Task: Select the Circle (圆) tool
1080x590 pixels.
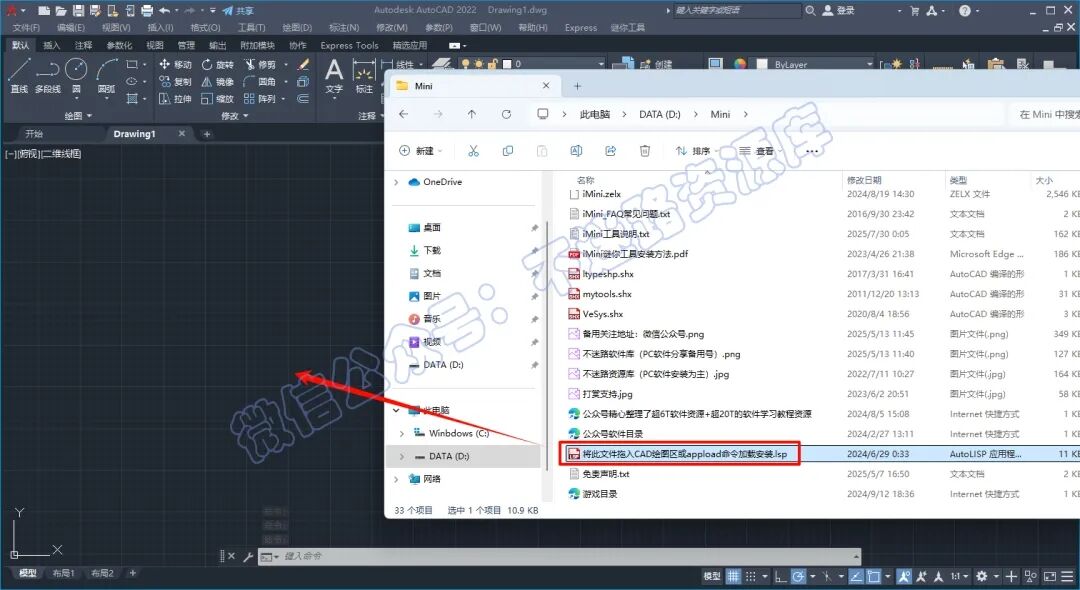Action: pyautogui.click(x=76, y=76)
